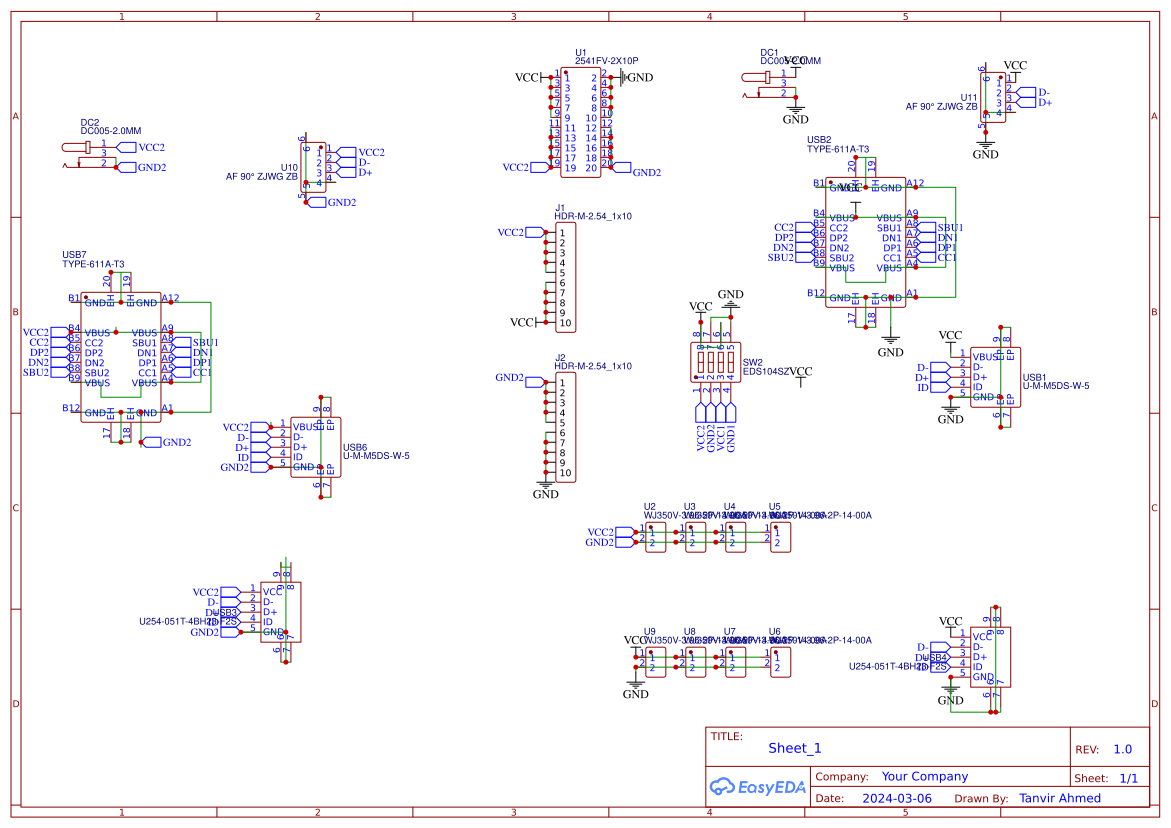The width and height of the screenshot is (1171, 828).
Task: Toggle switch position 4 on SW2
Action: click(731, 362)
